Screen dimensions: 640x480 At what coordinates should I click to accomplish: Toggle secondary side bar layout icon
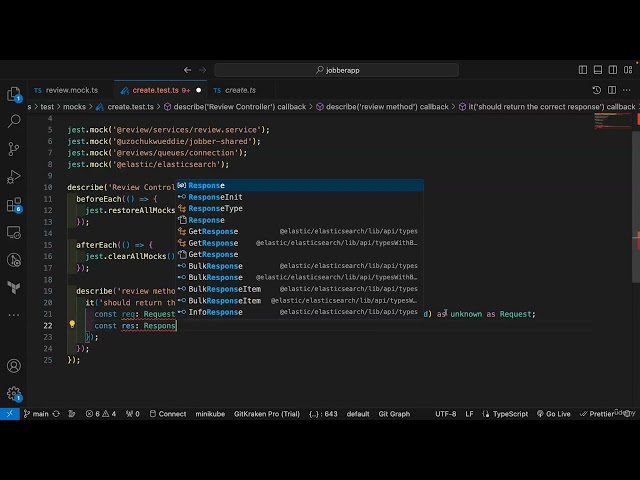(x=613, y=70)
